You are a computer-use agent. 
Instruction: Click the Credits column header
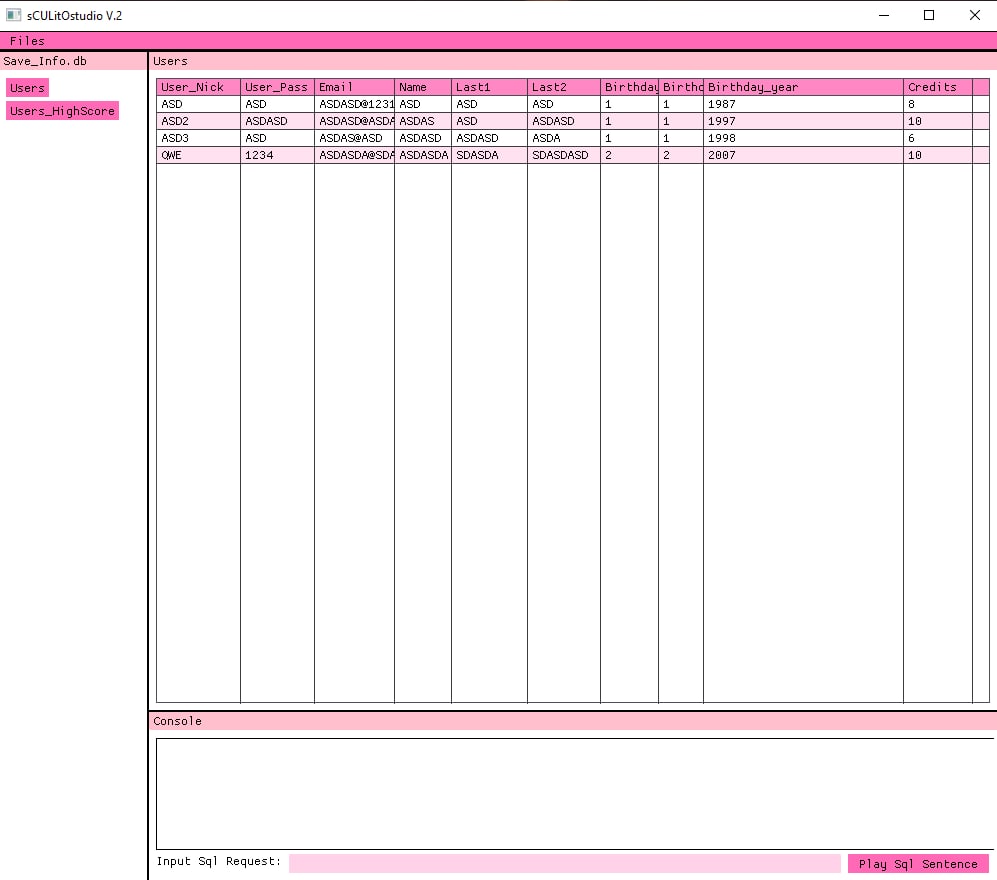(938, 87)
